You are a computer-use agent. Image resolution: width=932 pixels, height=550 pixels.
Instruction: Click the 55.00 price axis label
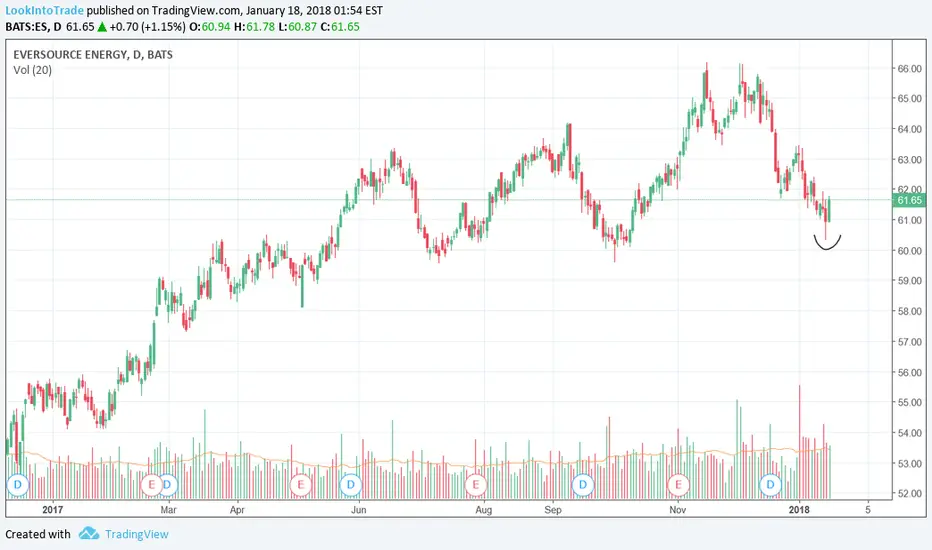point(910,403)
